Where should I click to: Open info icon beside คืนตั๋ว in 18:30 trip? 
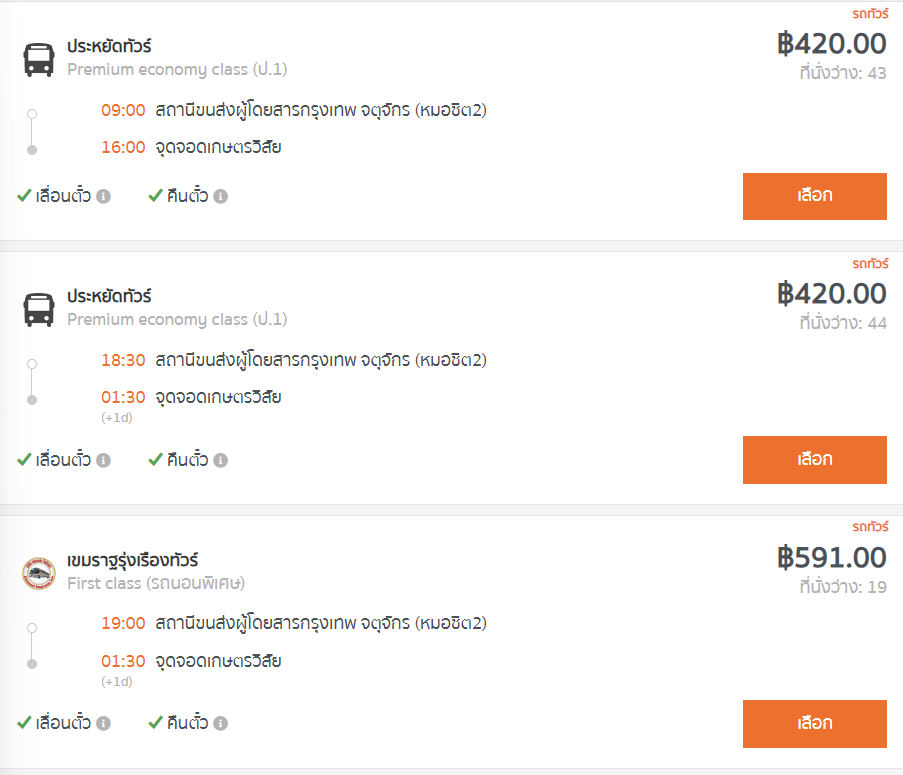click(221, 460)
